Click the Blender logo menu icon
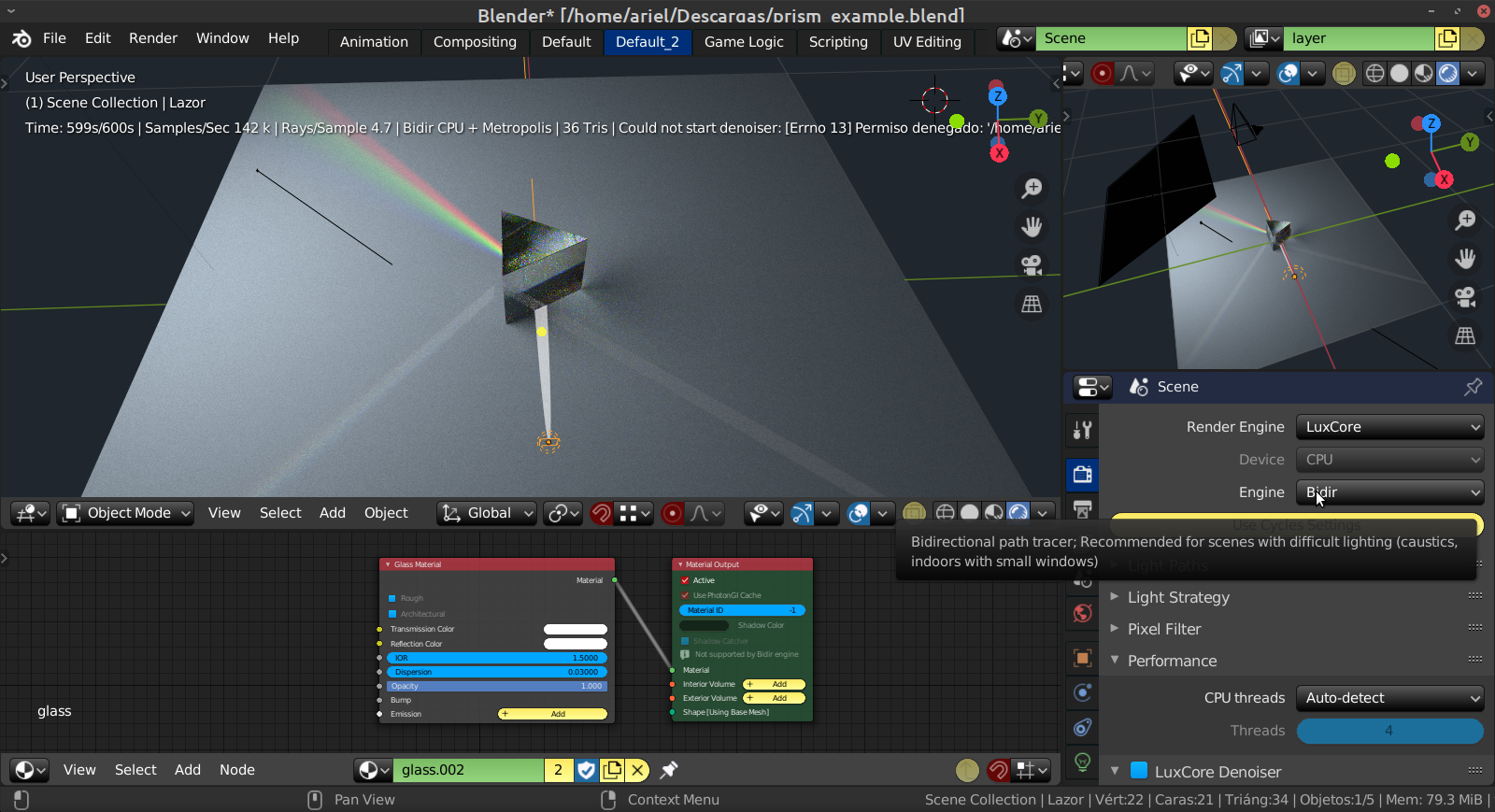1495x812 pixels. coord(21,38)
